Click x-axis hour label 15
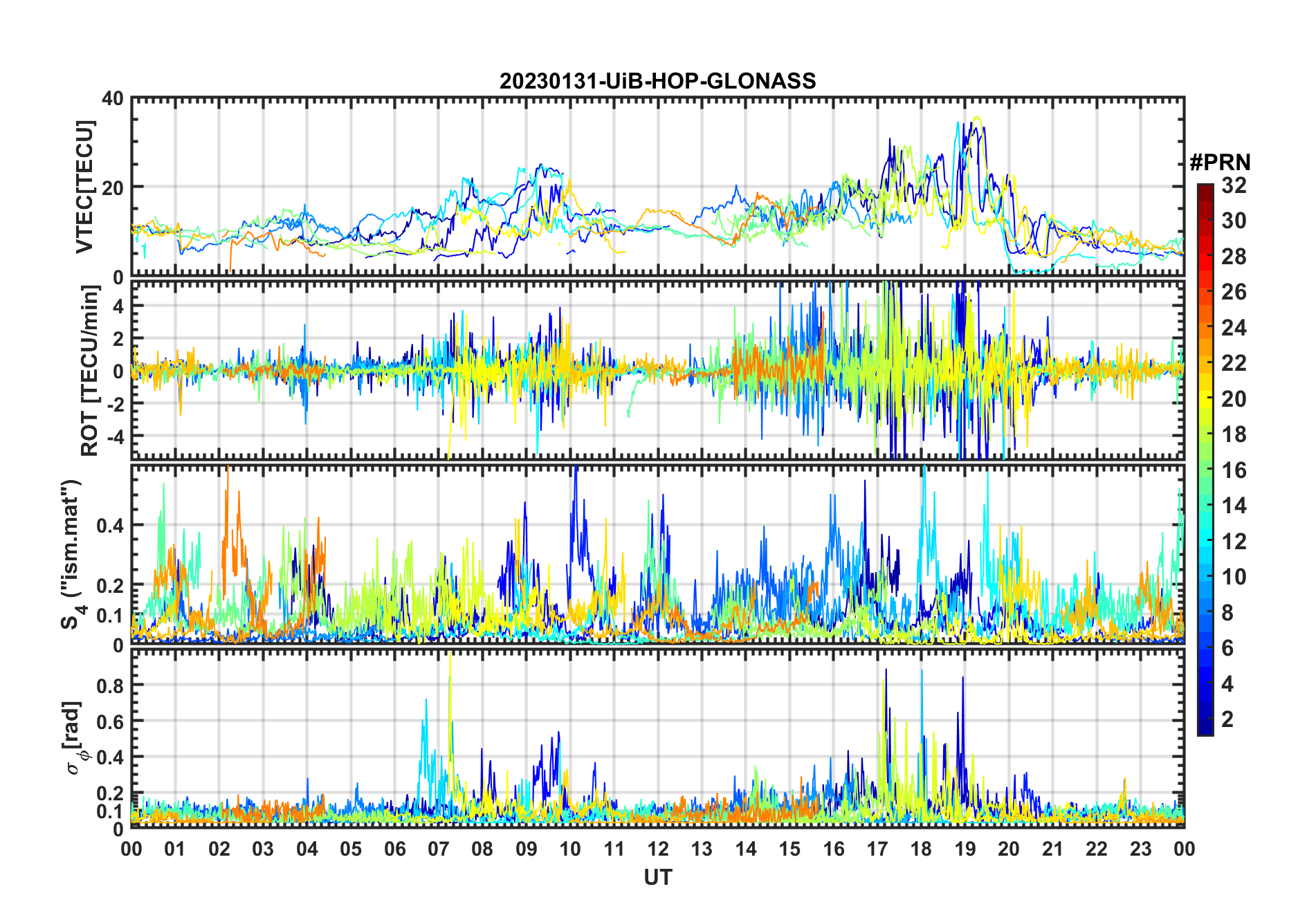 [789, 849]
